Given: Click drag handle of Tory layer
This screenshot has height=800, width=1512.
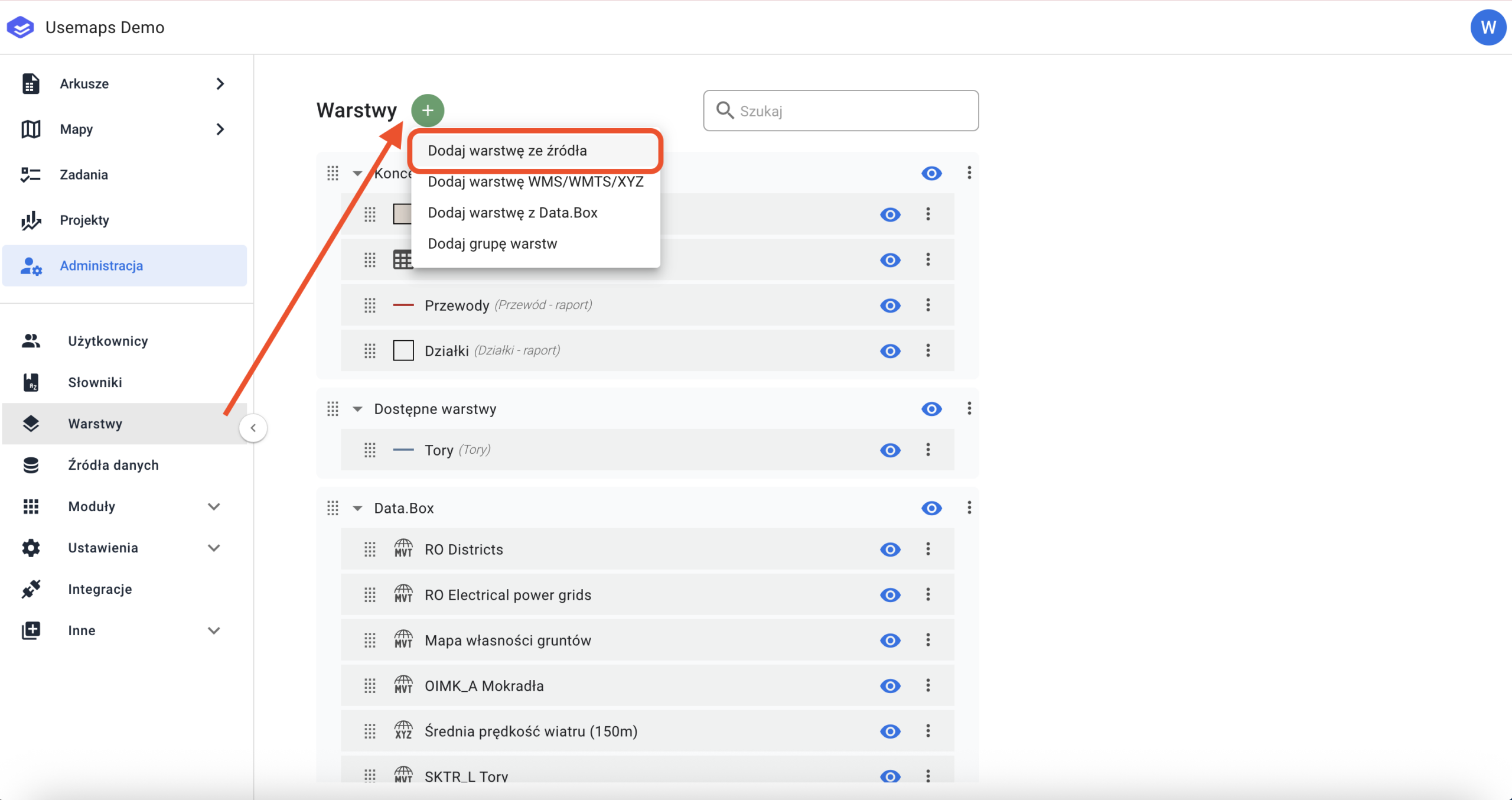Looking at the screenshot, I should [370, 450].
